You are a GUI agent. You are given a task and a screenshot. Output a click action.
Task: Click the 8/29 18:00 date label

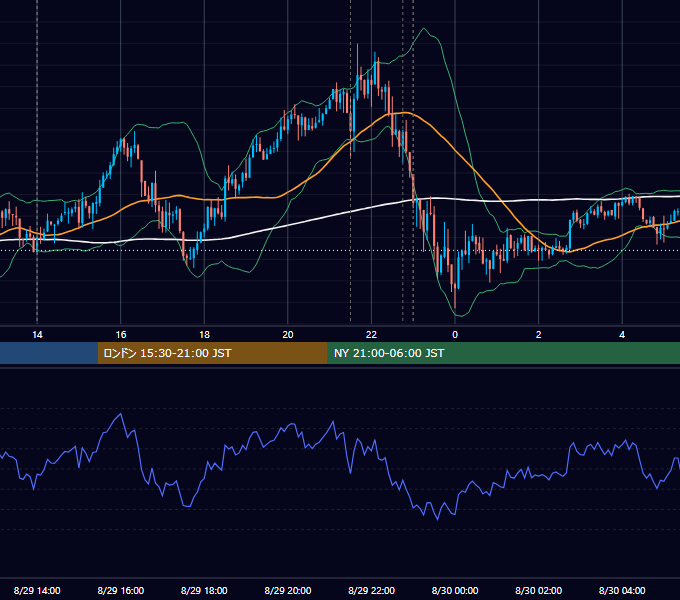(x=204, y=590)
